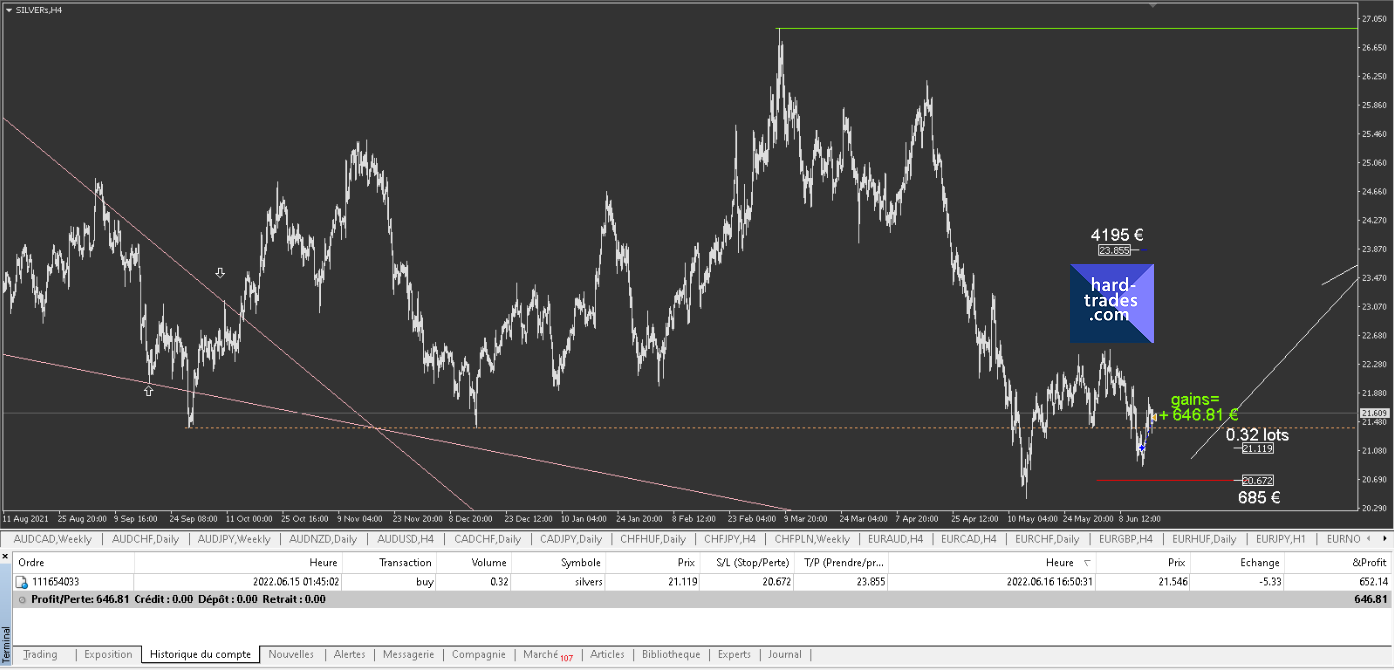Click the down arrow marker on the chart
This screenshot has width=1394, height=670.
pyautogui.click(x=220, y=272)
